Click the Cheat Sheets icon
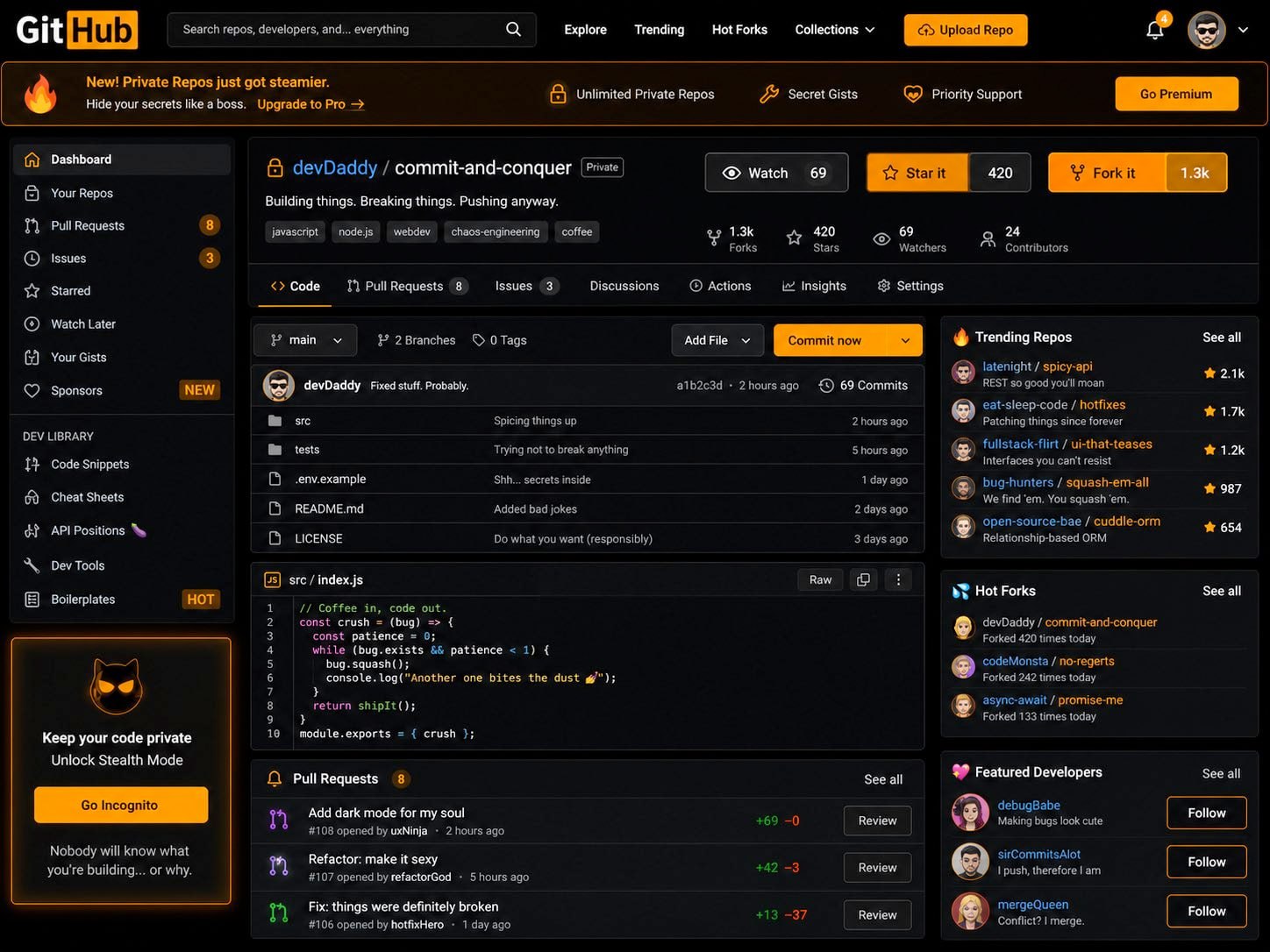The image size is (1270, 952). [x=32, y=497]
